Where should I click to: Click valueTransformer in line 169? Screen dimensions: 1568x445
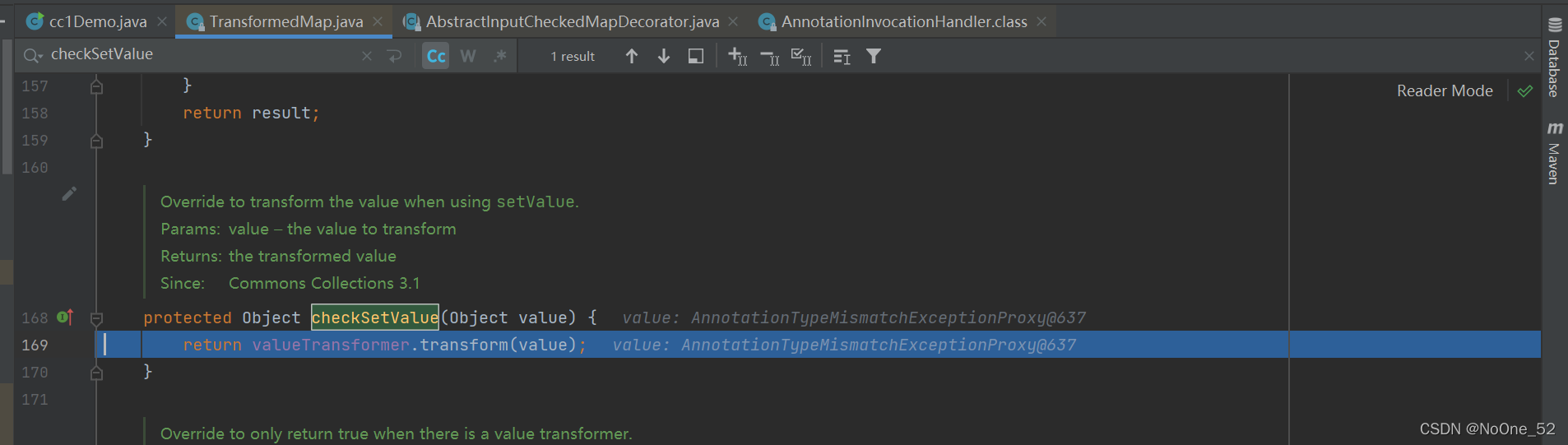click(x=331, y=345)
